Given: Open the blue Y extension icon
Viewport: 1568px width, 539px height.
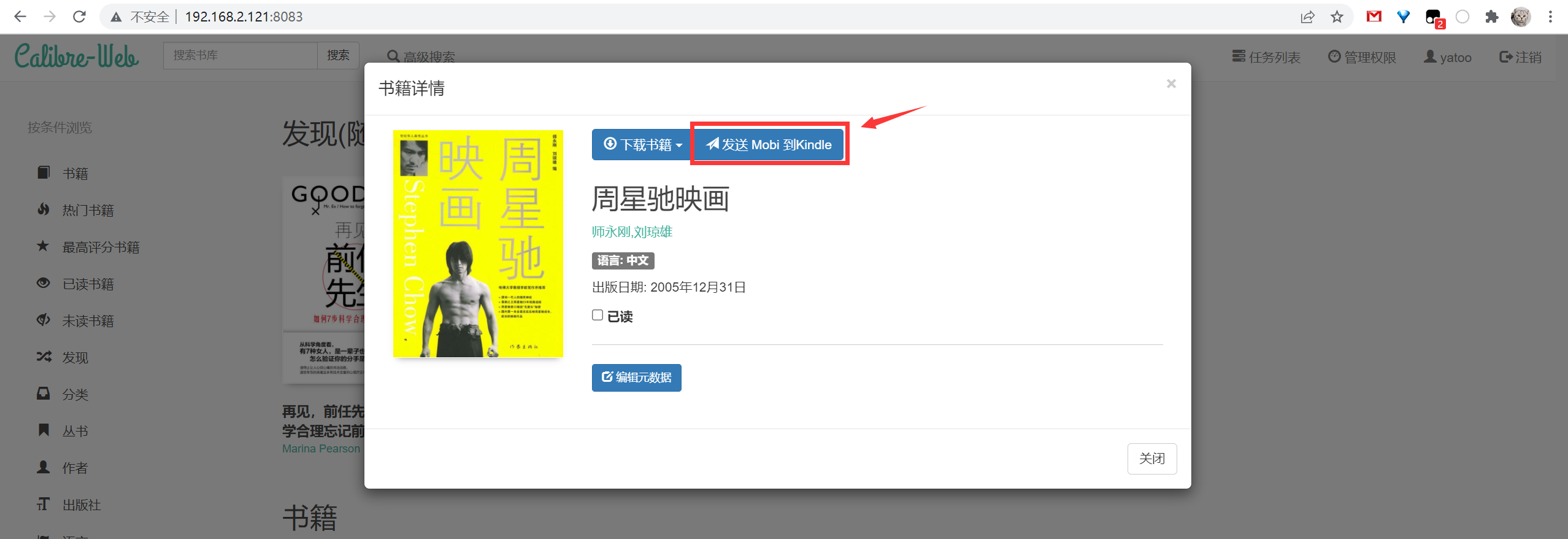Looking at the screenshot, I should tap(1403, 17).
